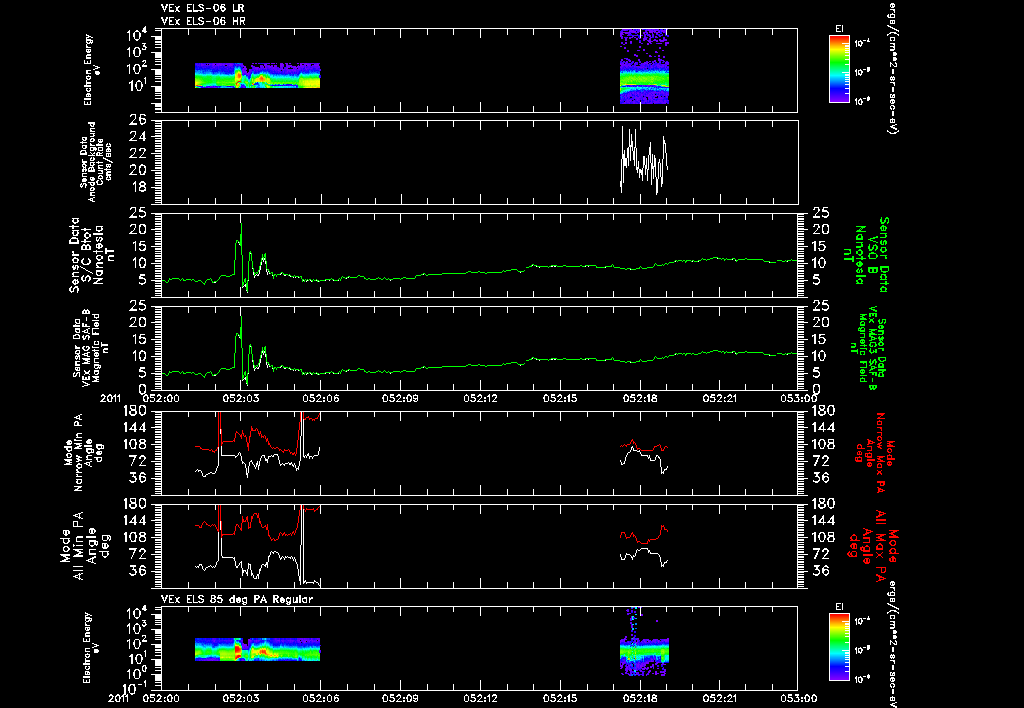1024x708 pixels.
Task: Click the 85 deg PA spectrogram data block near 052:03
Action: pos(257,649)
